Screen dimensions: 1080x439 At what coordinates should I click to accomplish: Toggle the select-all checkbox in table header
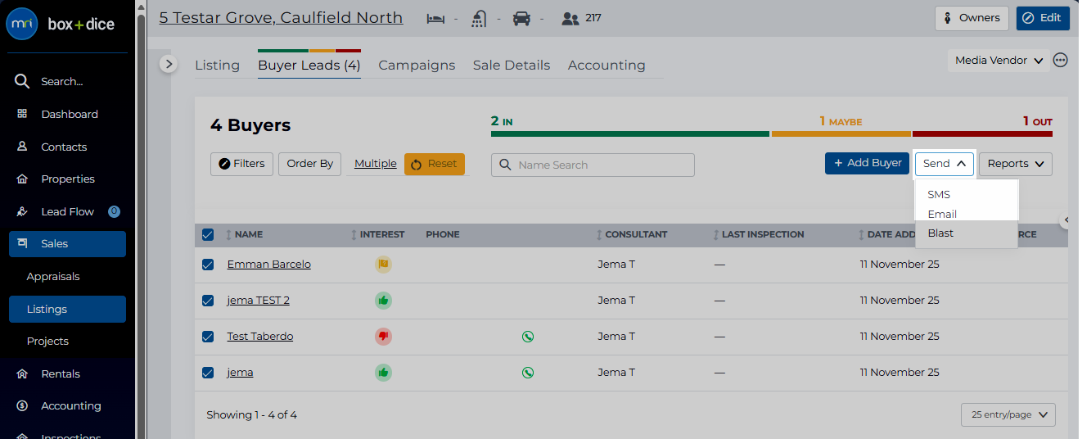coord(207,235)
